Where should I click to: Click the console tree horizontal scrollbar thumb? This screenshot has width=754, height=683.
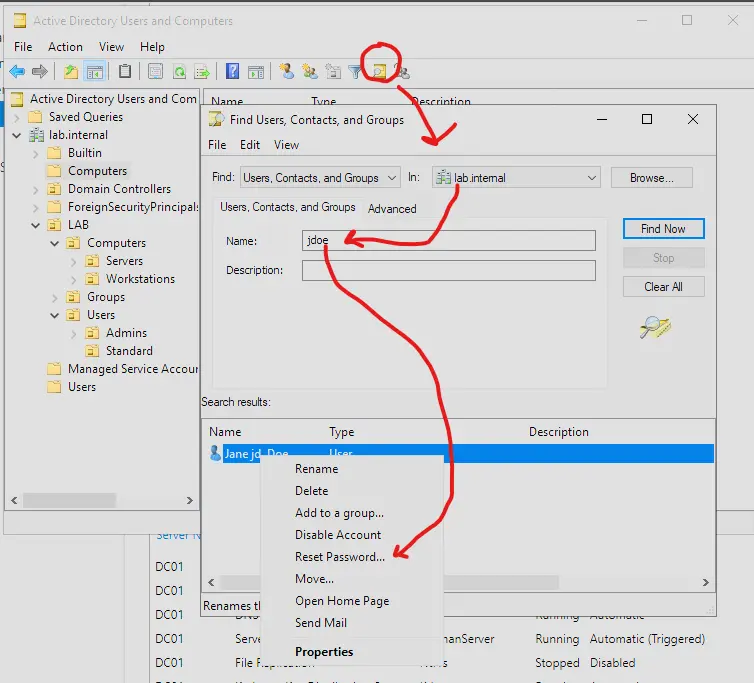tap(70, 500)
